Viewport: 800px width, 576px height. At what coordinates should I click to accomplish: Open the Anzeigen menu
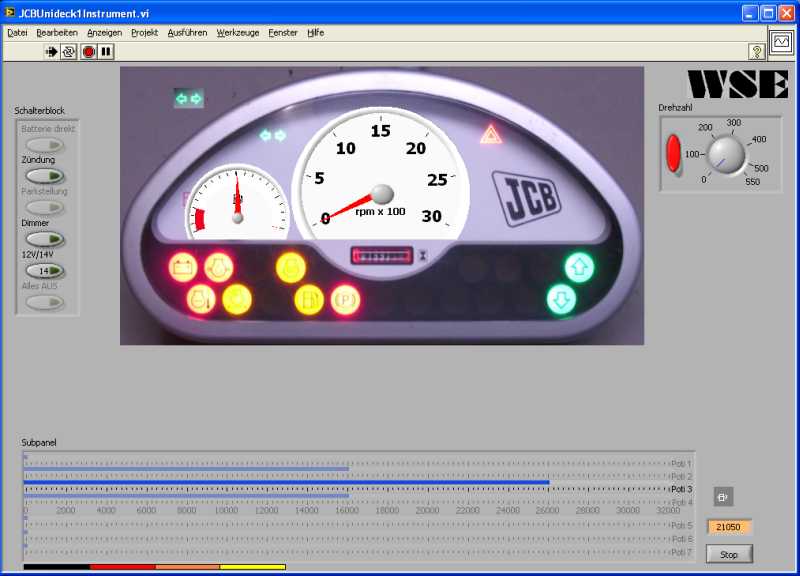[105, 33]
